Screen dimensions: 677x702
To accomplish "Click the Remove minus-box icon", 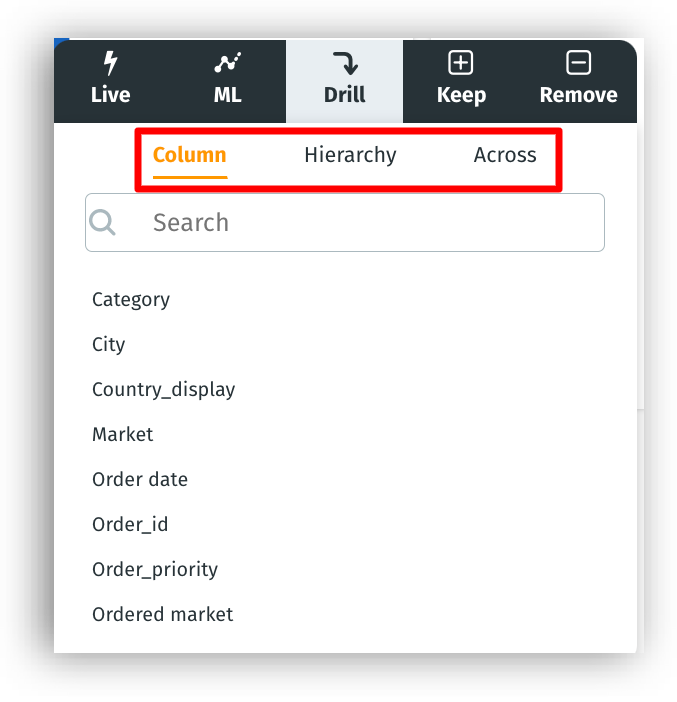I will point(578,64).
